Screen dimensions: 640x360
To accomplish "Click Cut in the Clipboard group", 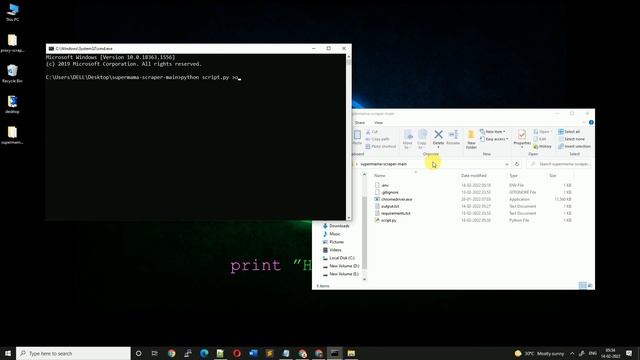I will click(x=372, y=132).
